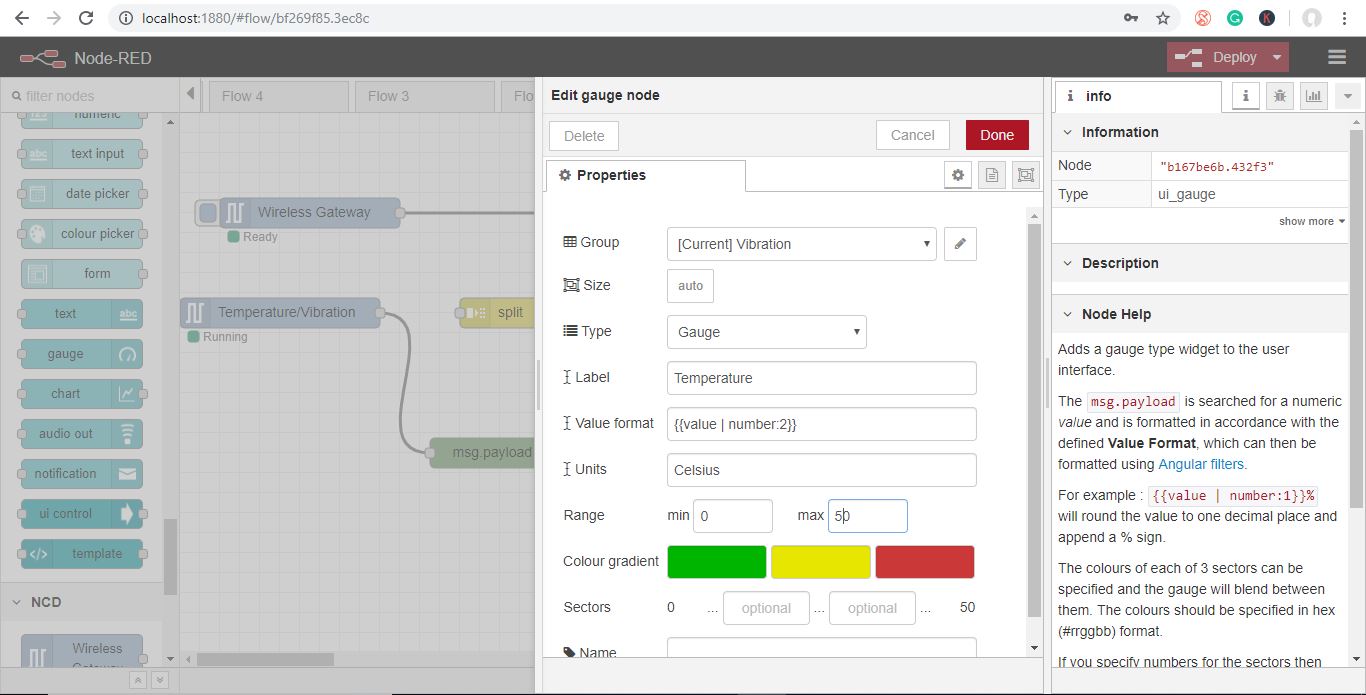
Task: Switch to the Flow 4 tab
Action: [x=279, y=96]
